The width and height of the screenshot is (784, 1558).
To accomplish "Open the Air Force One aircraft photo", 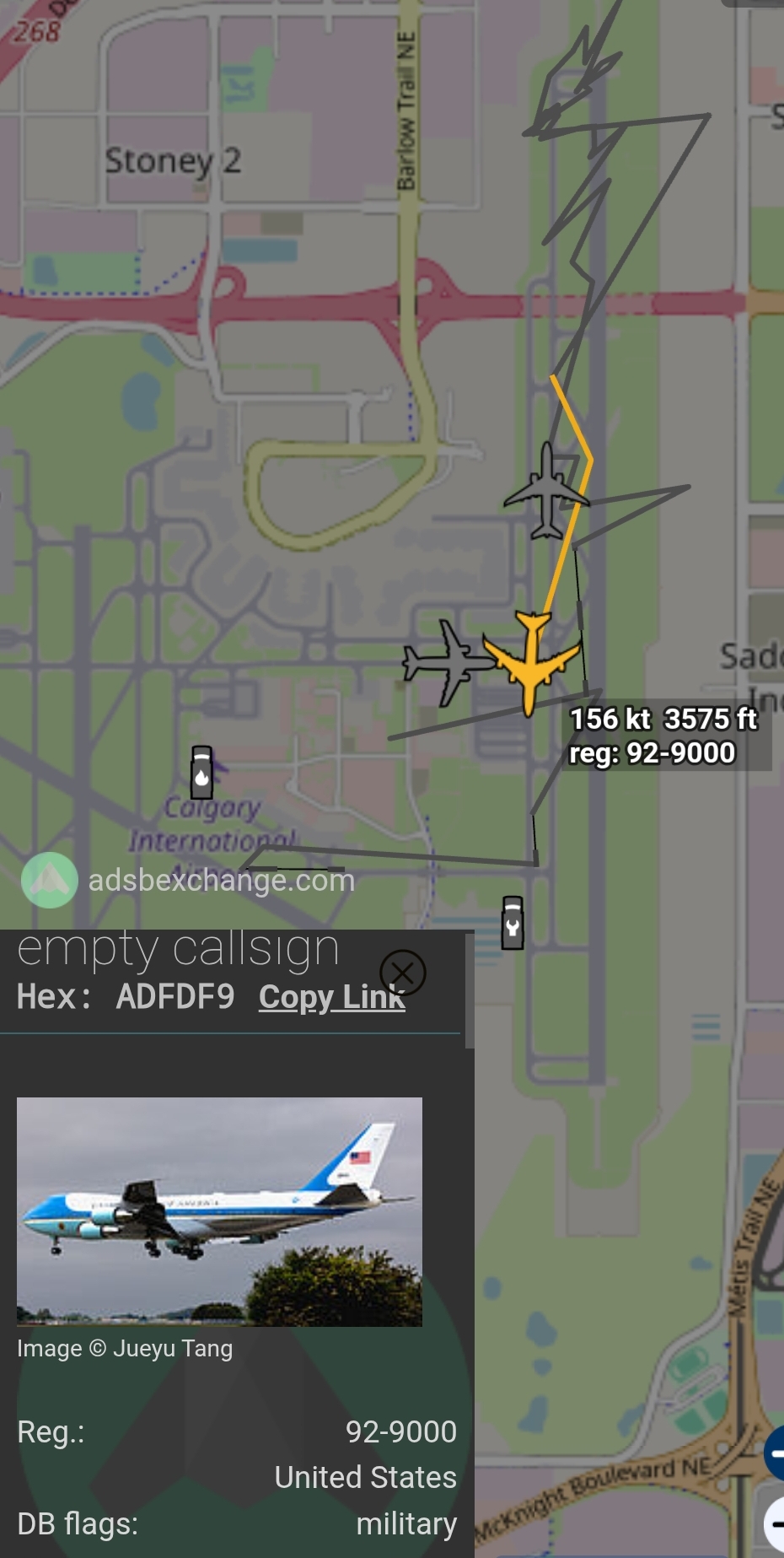I will click(x=219, y=1211).
